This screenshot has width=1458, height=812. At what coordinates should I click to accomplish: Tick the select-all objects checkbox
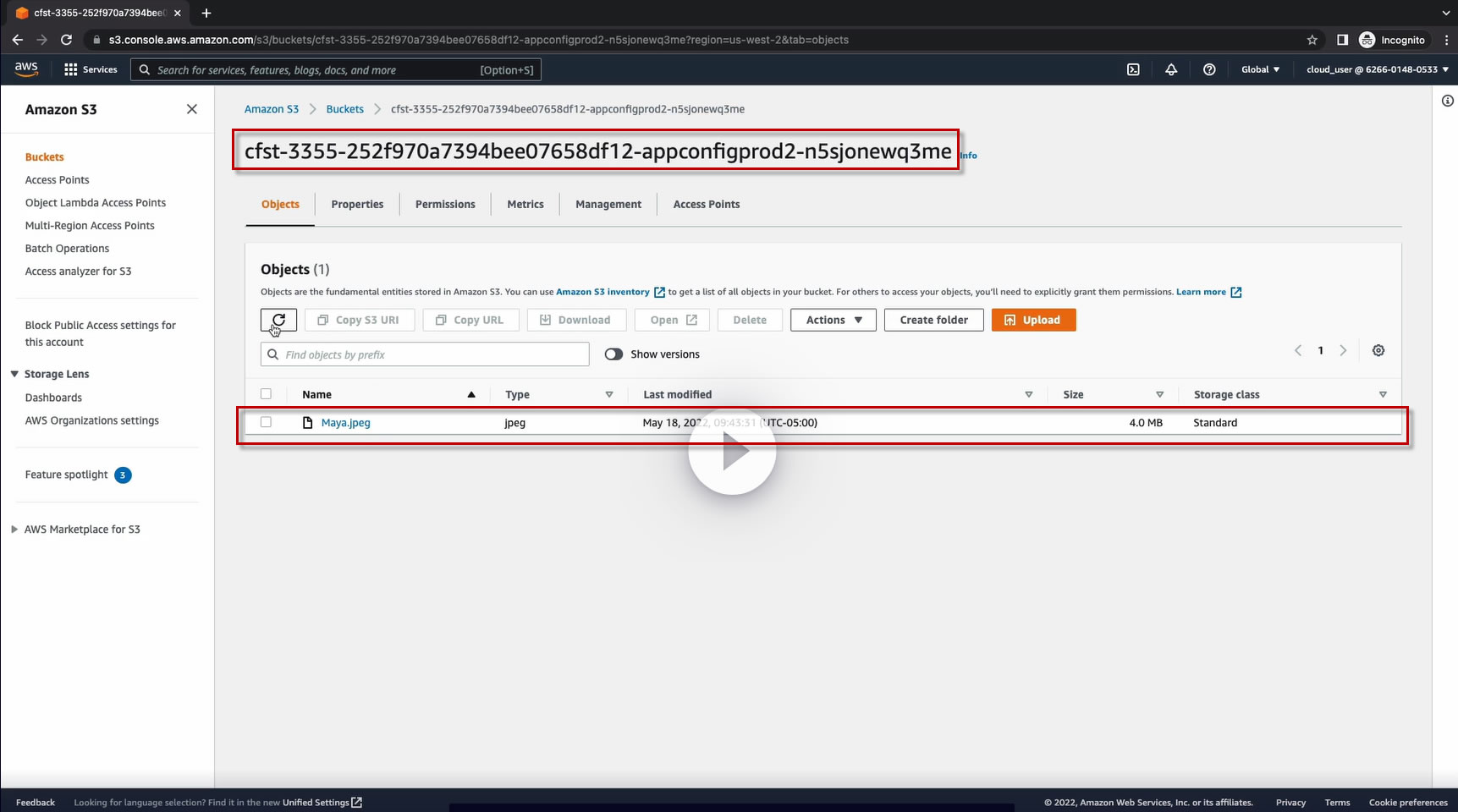[266, 394]
